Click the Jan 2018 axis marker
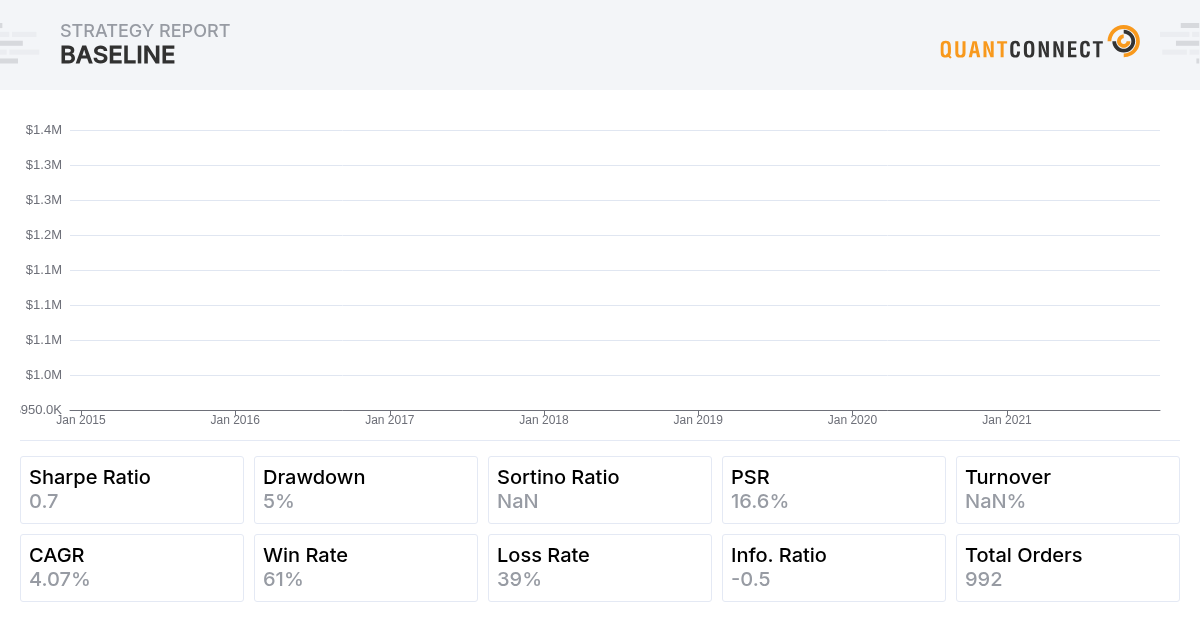Viewport: 1200px width, 632px height. [x=544, y=420]
